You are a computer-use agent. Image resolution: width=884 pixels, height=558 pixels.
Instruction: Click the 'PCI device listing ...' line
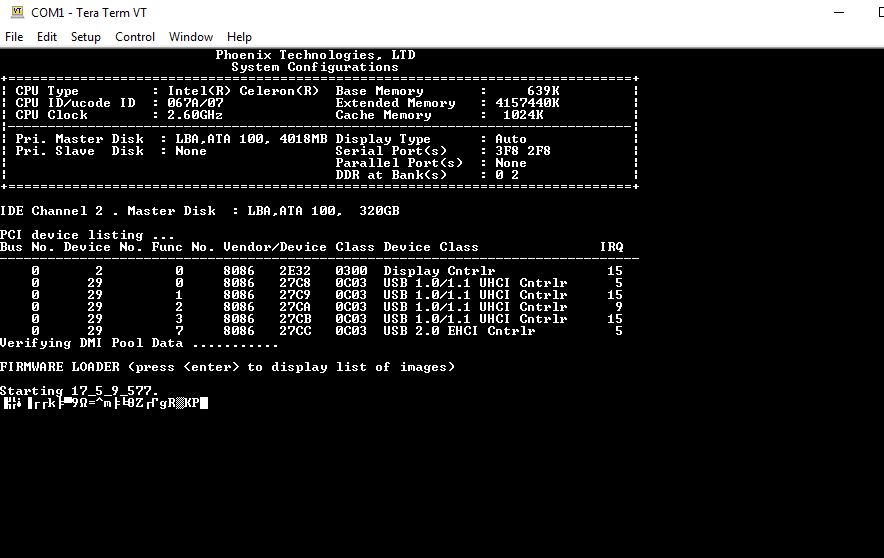tap(87, 235)
